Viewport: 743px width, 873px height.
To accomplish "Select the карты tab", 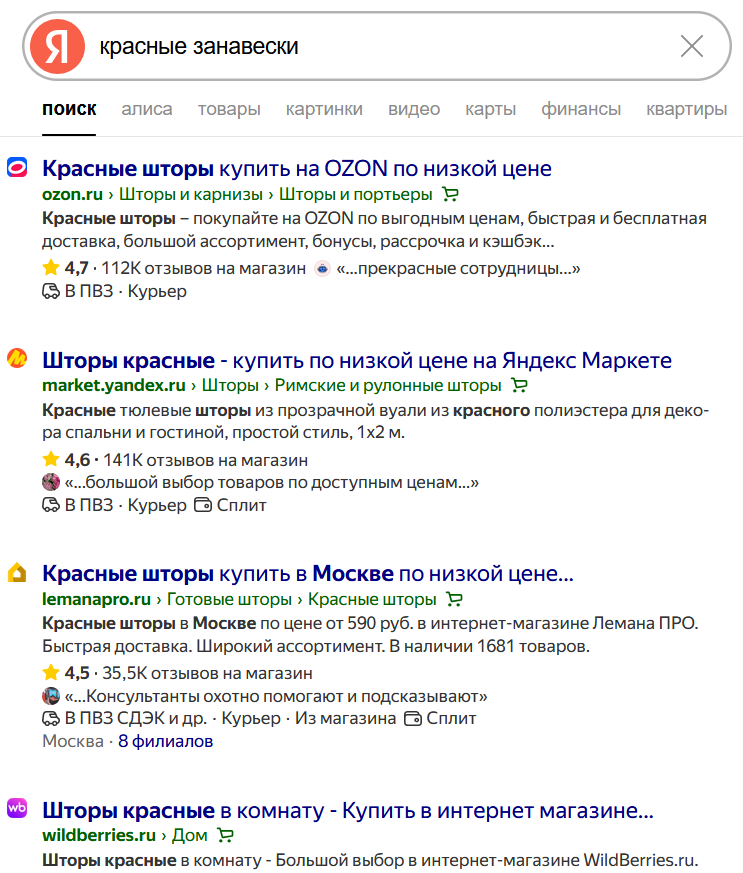I will [x=490, y=110].
